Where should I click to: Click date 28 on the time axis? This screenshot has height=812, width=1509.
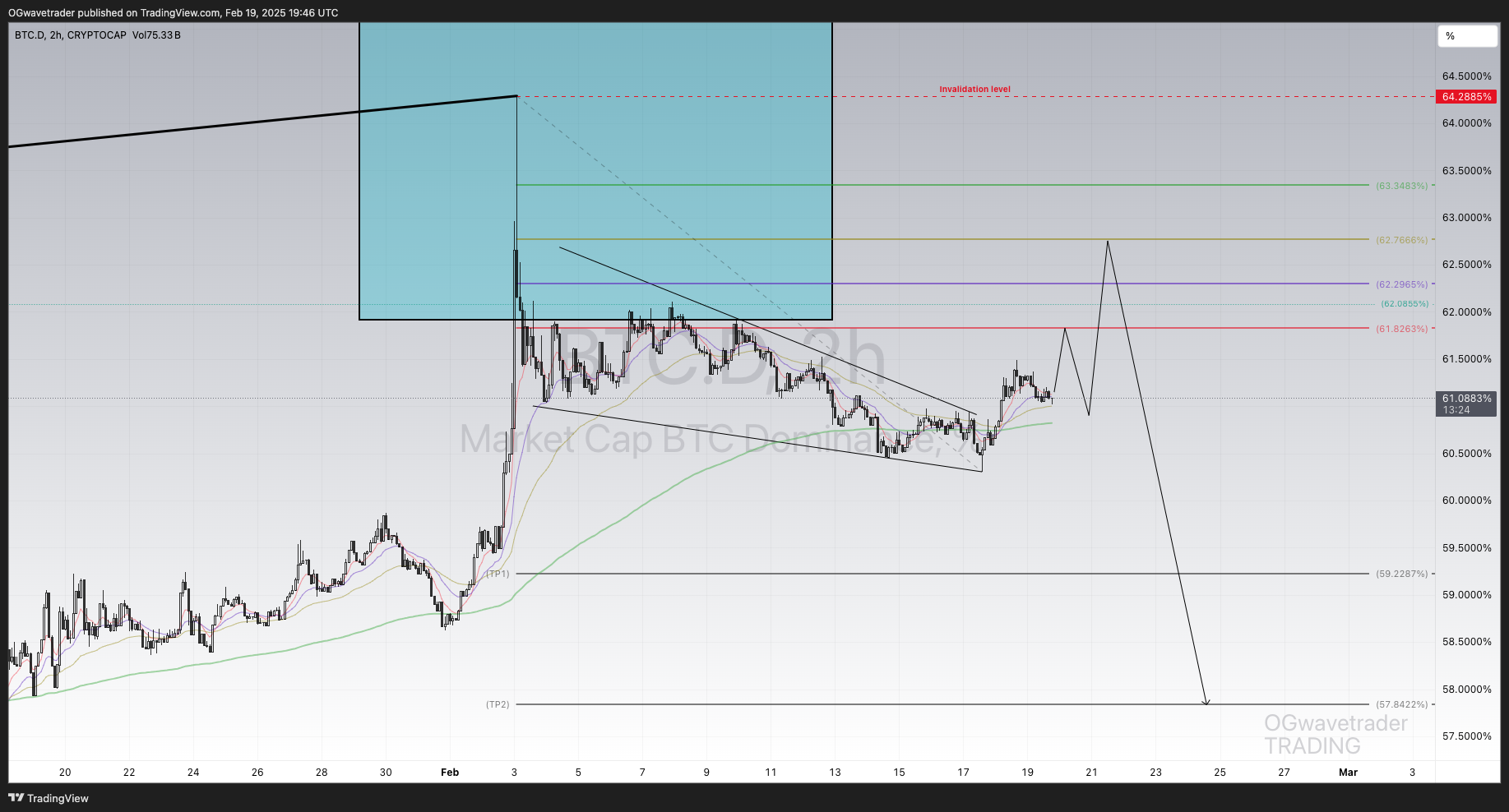tap(322, 773)
